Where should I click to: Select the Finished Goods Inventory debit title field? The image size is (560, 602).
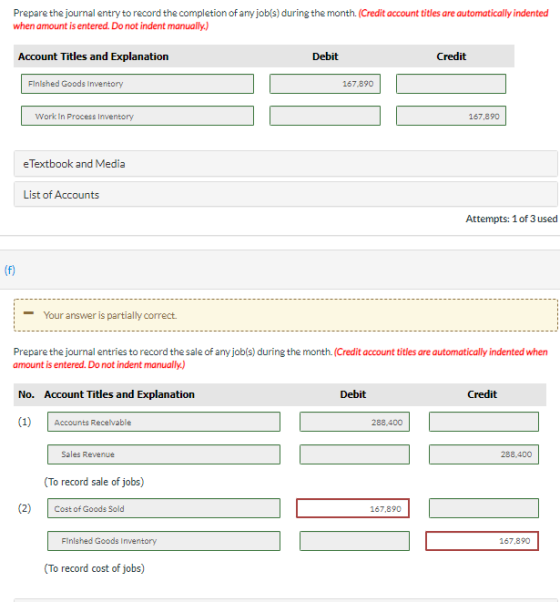pyautogui.click(x=137, y=84)
